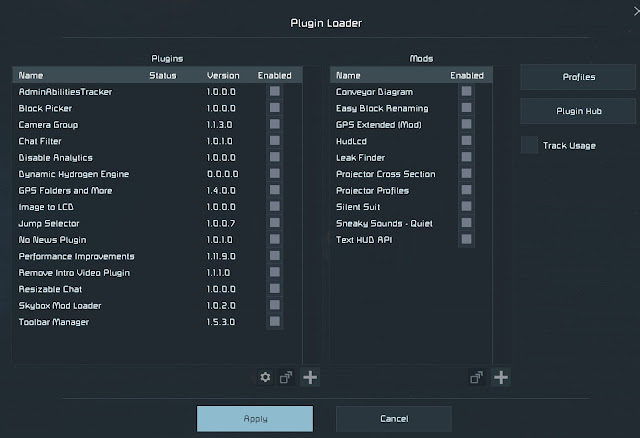Select the Text HUD API mod name

click(x=364, y=240)
